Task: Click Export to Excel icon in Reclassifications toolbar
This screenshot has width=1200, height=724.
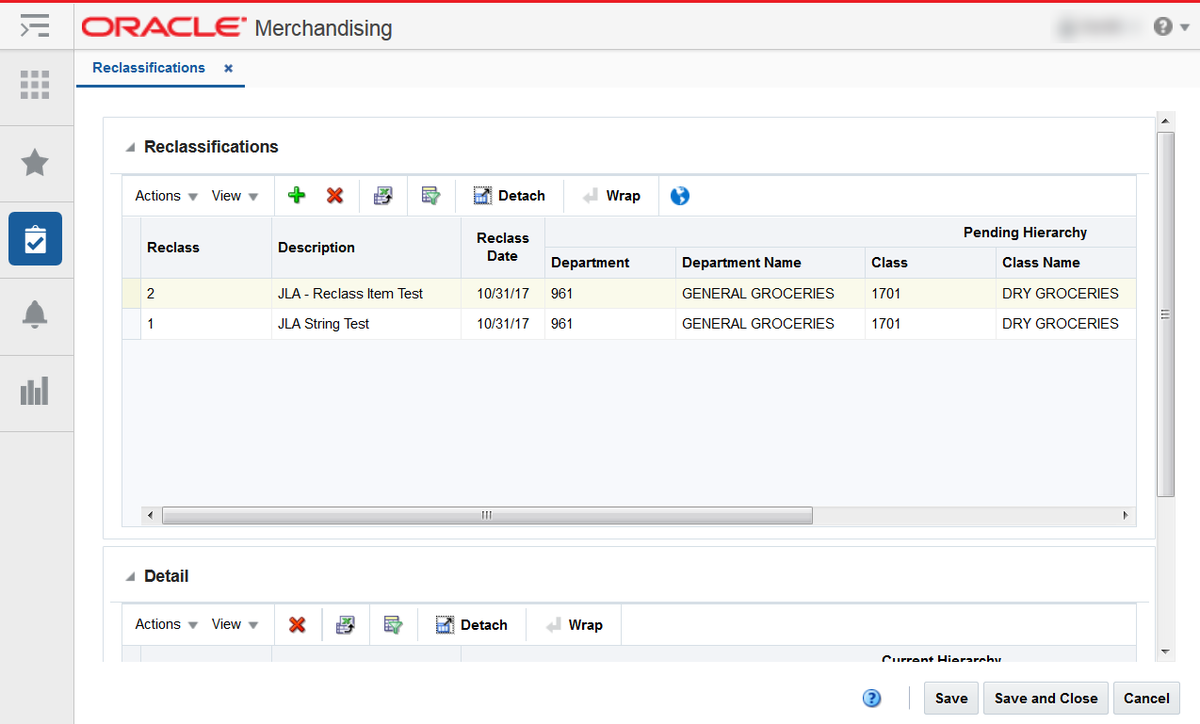Action: coord(383,196)
